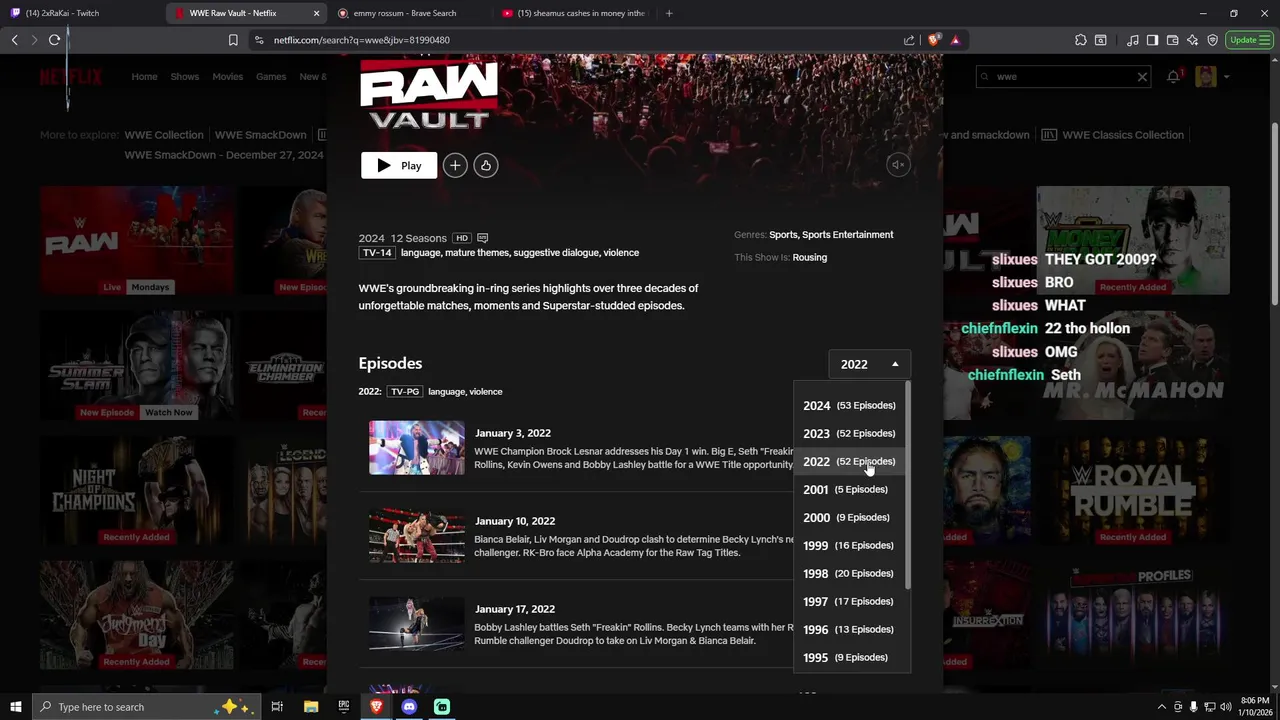Open Royal Rumble title card
This screenshot has width=1280, height=720.
tap(1133, 490)
